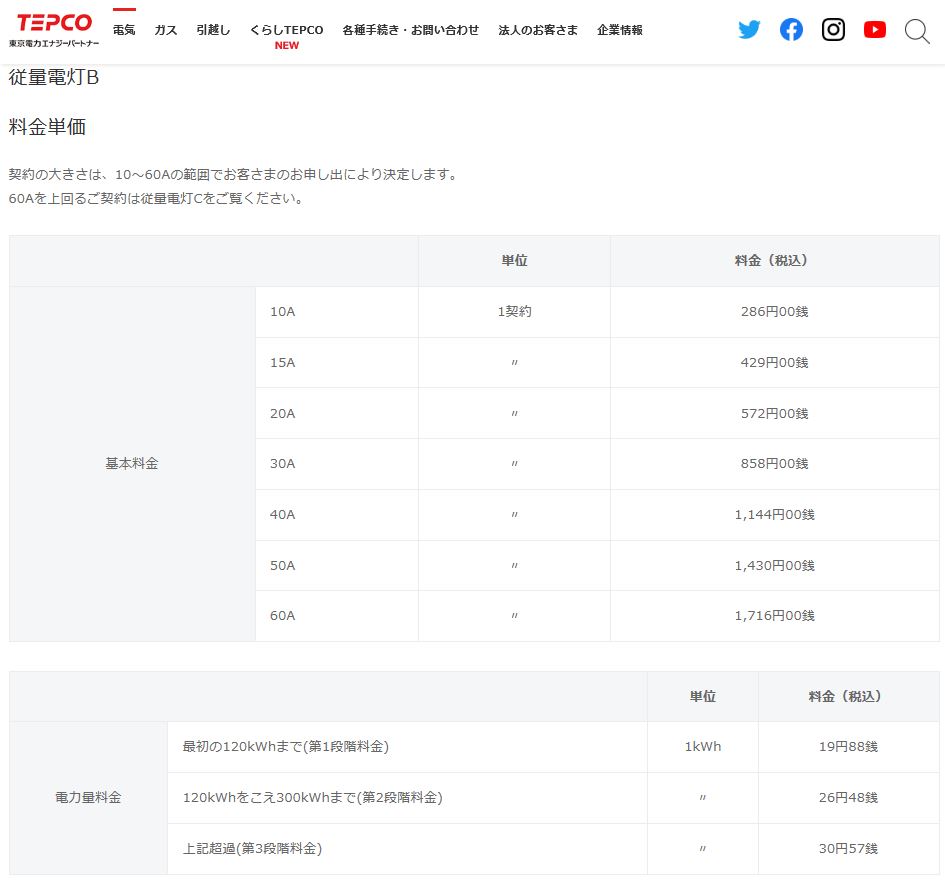The image size is (945, 886).
Task: Open the ガス navigation menu
Action: coord(166,30)
